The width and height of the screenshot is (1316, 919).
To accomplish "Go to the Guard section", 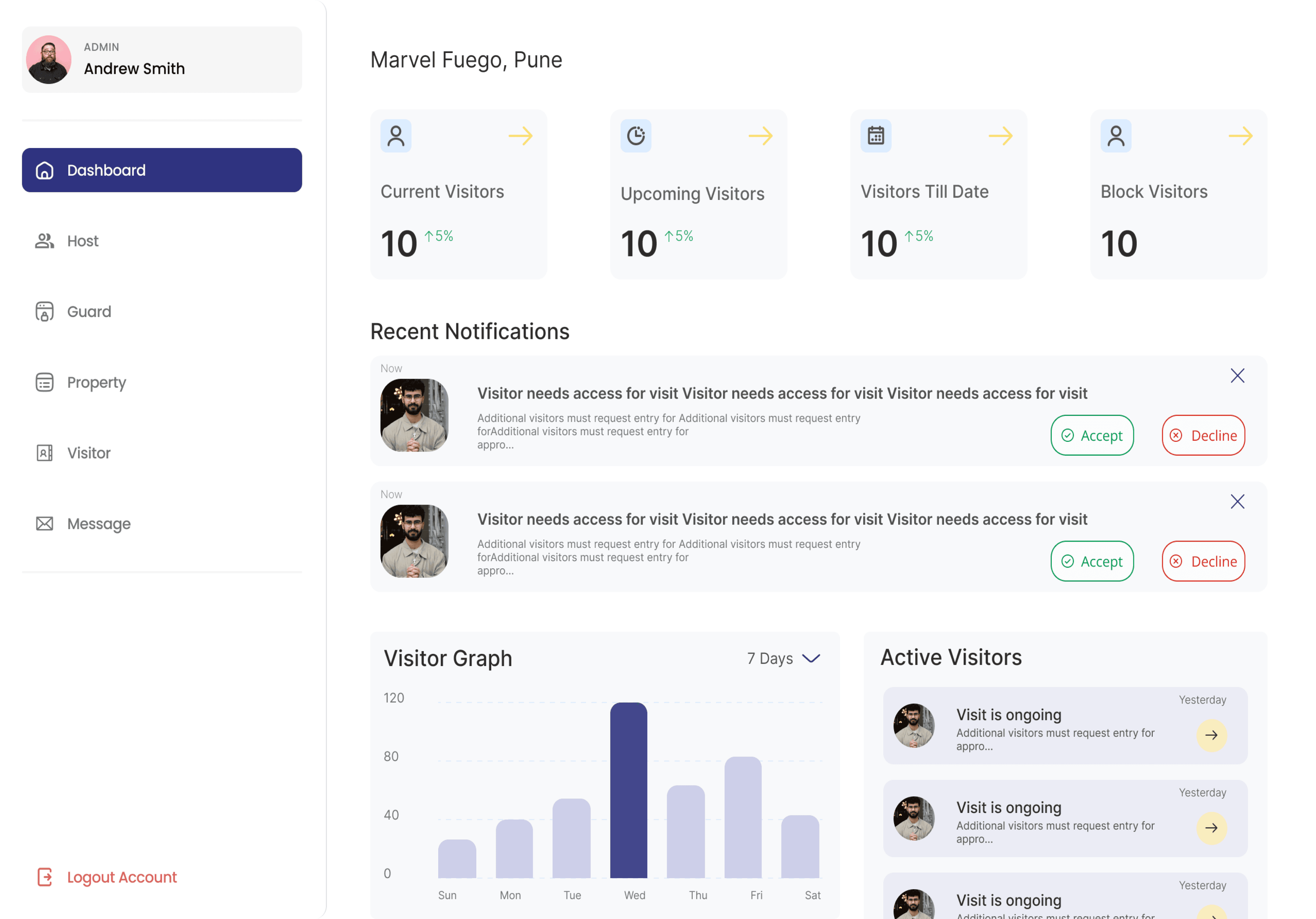I will coord(89,312).
